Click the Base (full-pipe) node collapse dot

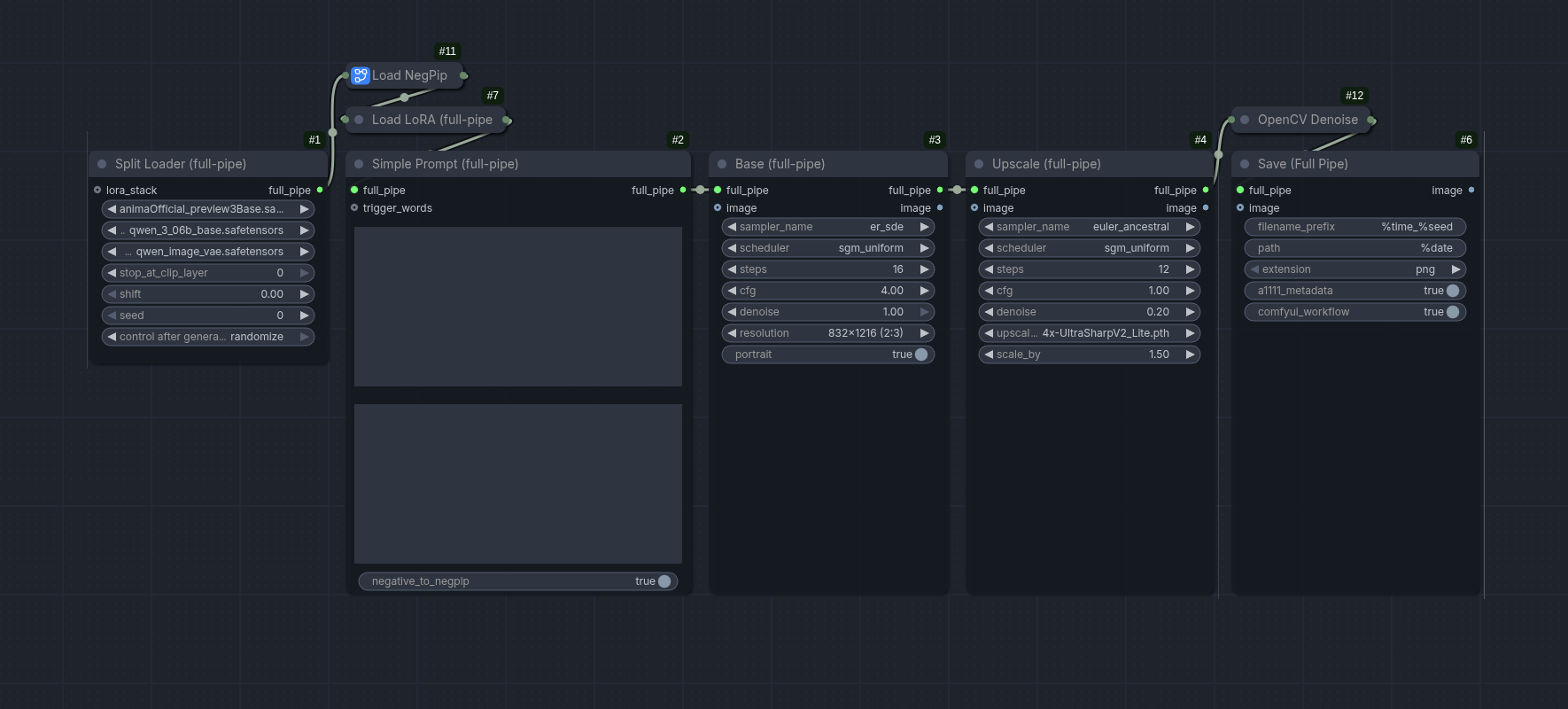tap(722, 164)
